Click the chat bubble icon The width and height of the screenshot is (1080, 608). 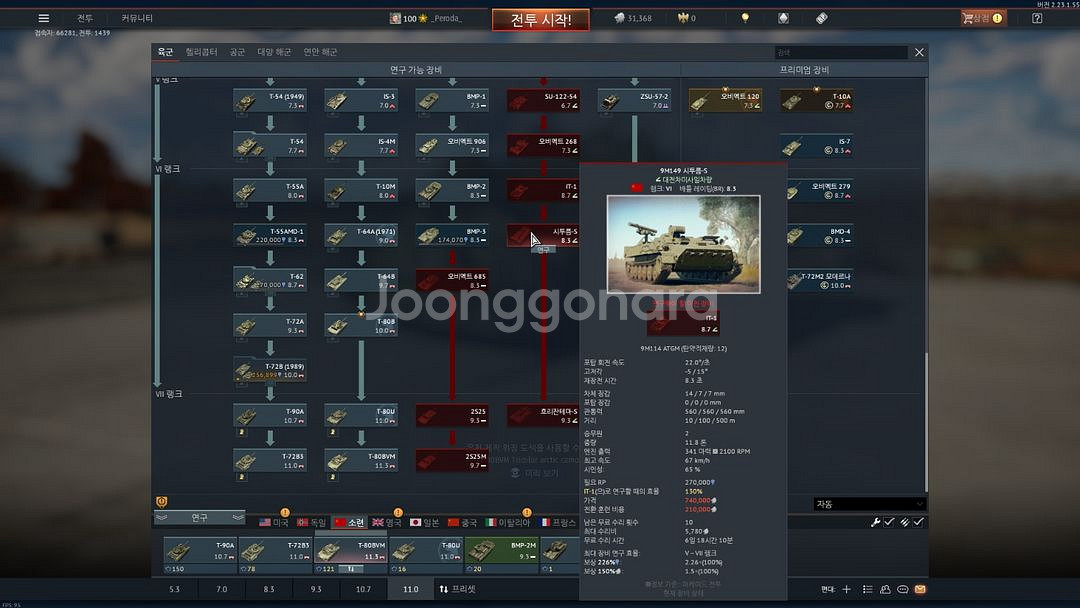click(x=903, y=590)
